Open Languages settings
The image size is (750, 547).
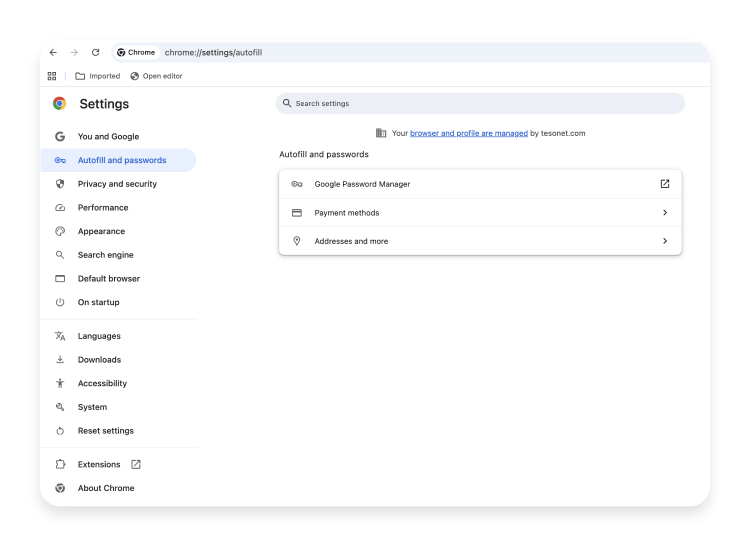pos(119,336)
